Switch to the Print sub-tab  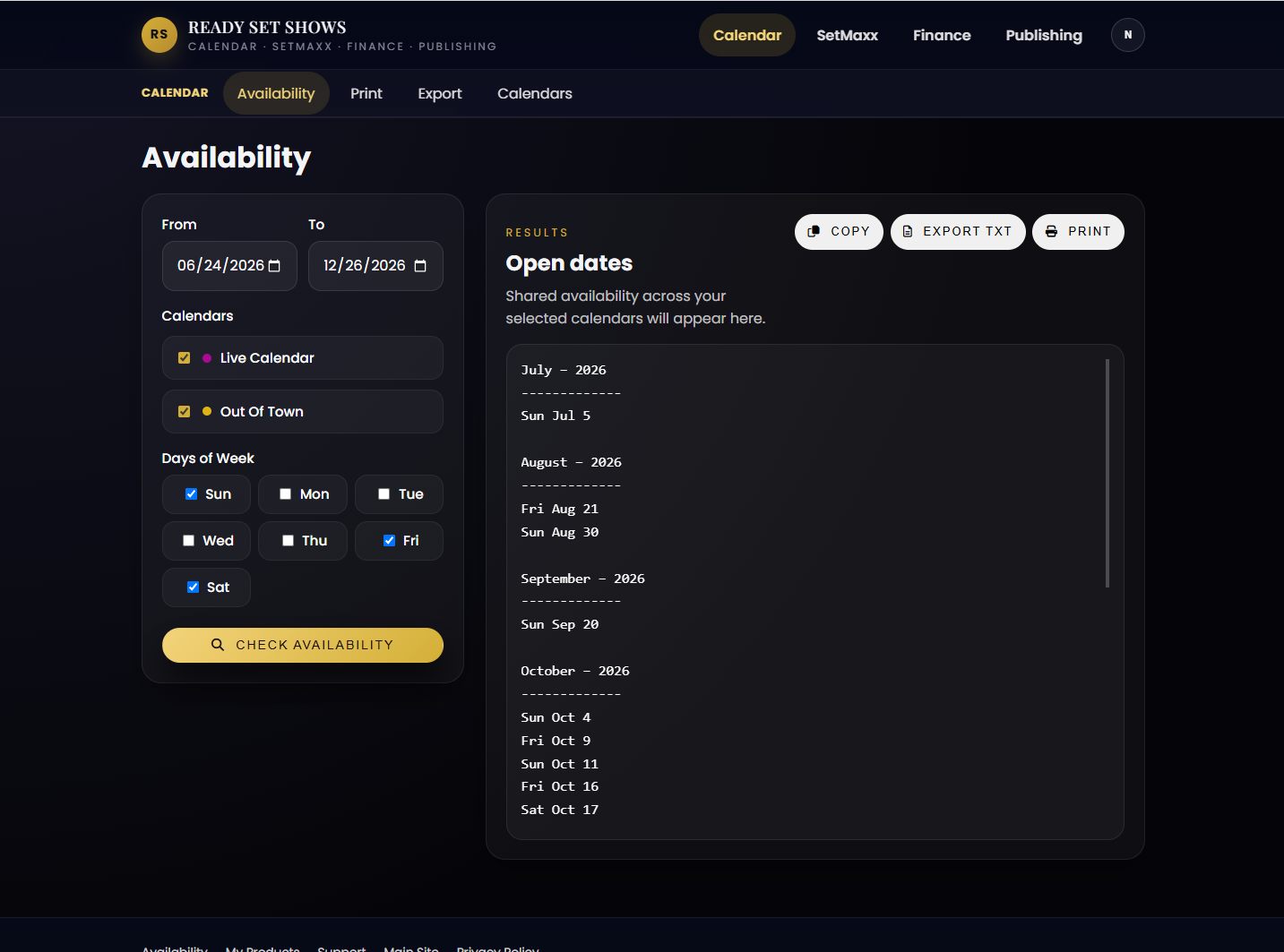[x=366, y=93]
